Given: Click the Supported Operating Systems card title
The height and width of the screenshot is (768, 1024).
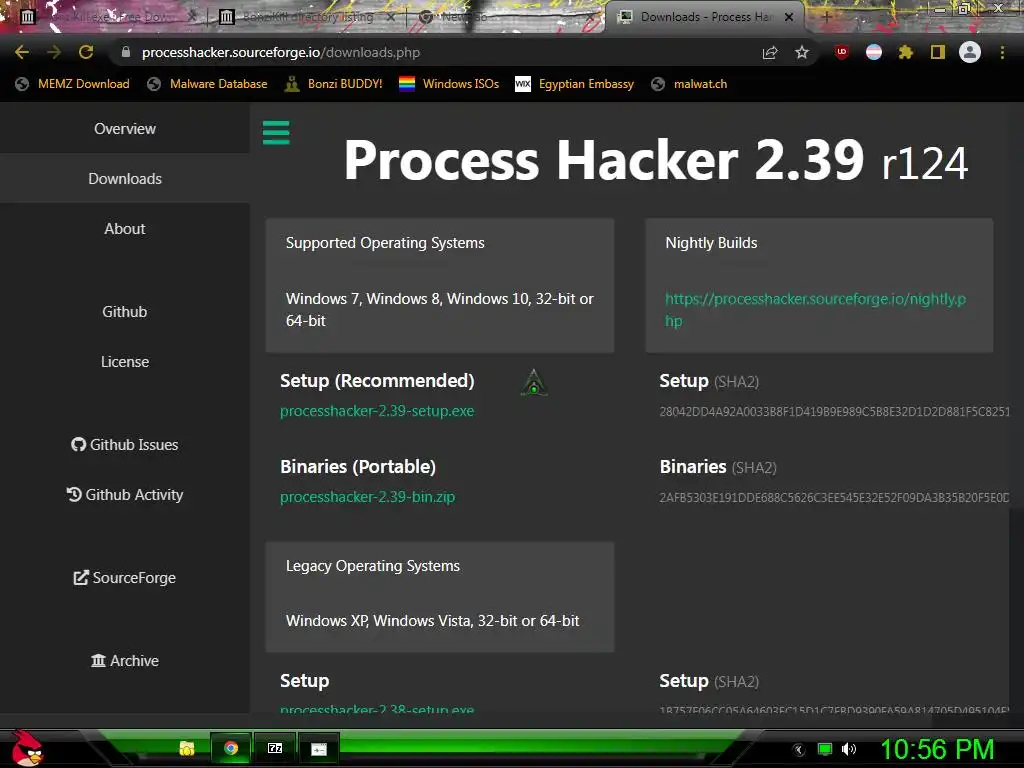Looking at the screenshot, I should click(x=385, y=243).
